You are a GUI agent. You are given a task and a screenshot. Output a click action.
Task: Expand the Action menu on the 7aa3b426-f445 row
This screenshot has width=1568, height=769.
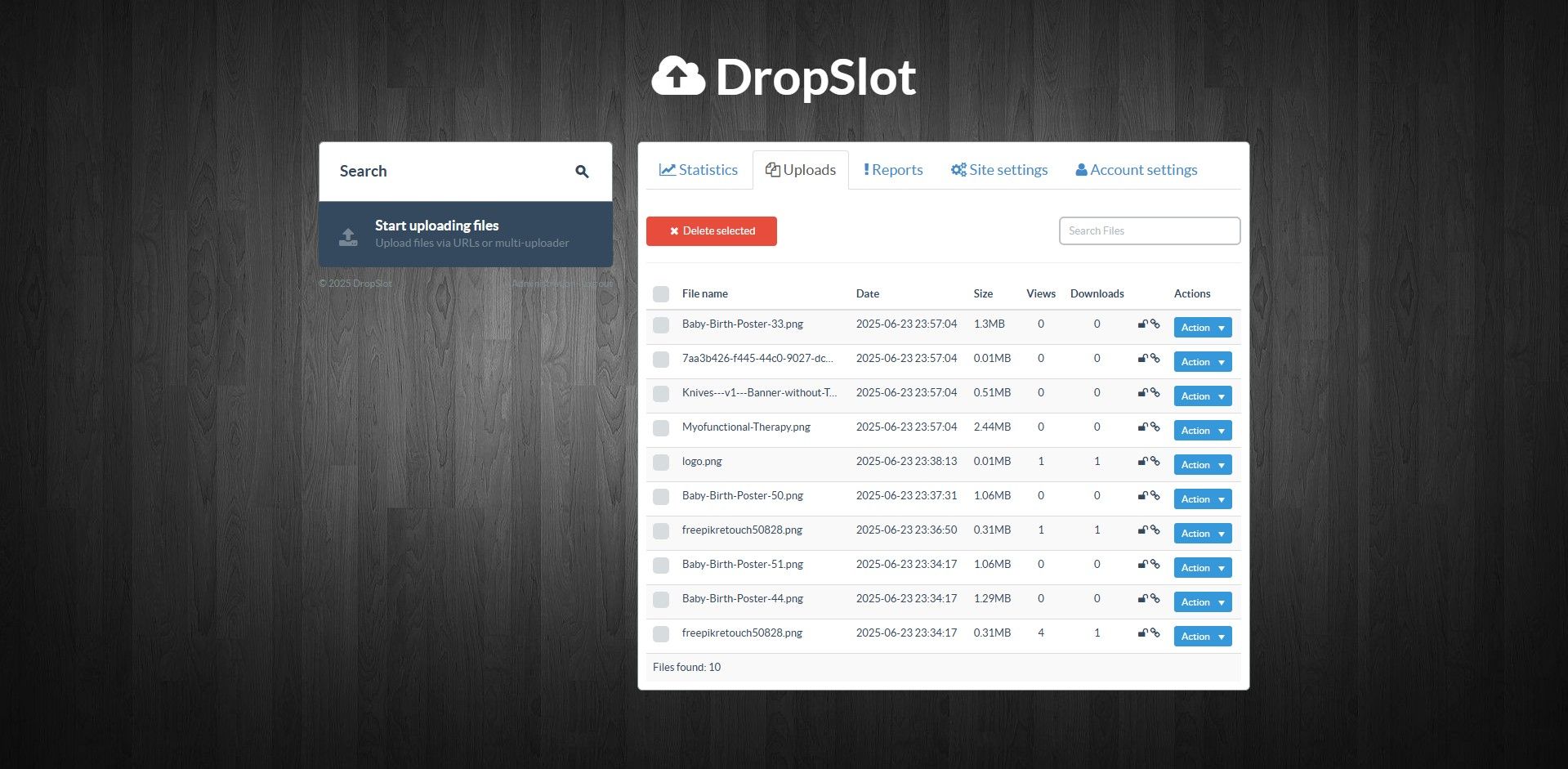point(1203,362)
